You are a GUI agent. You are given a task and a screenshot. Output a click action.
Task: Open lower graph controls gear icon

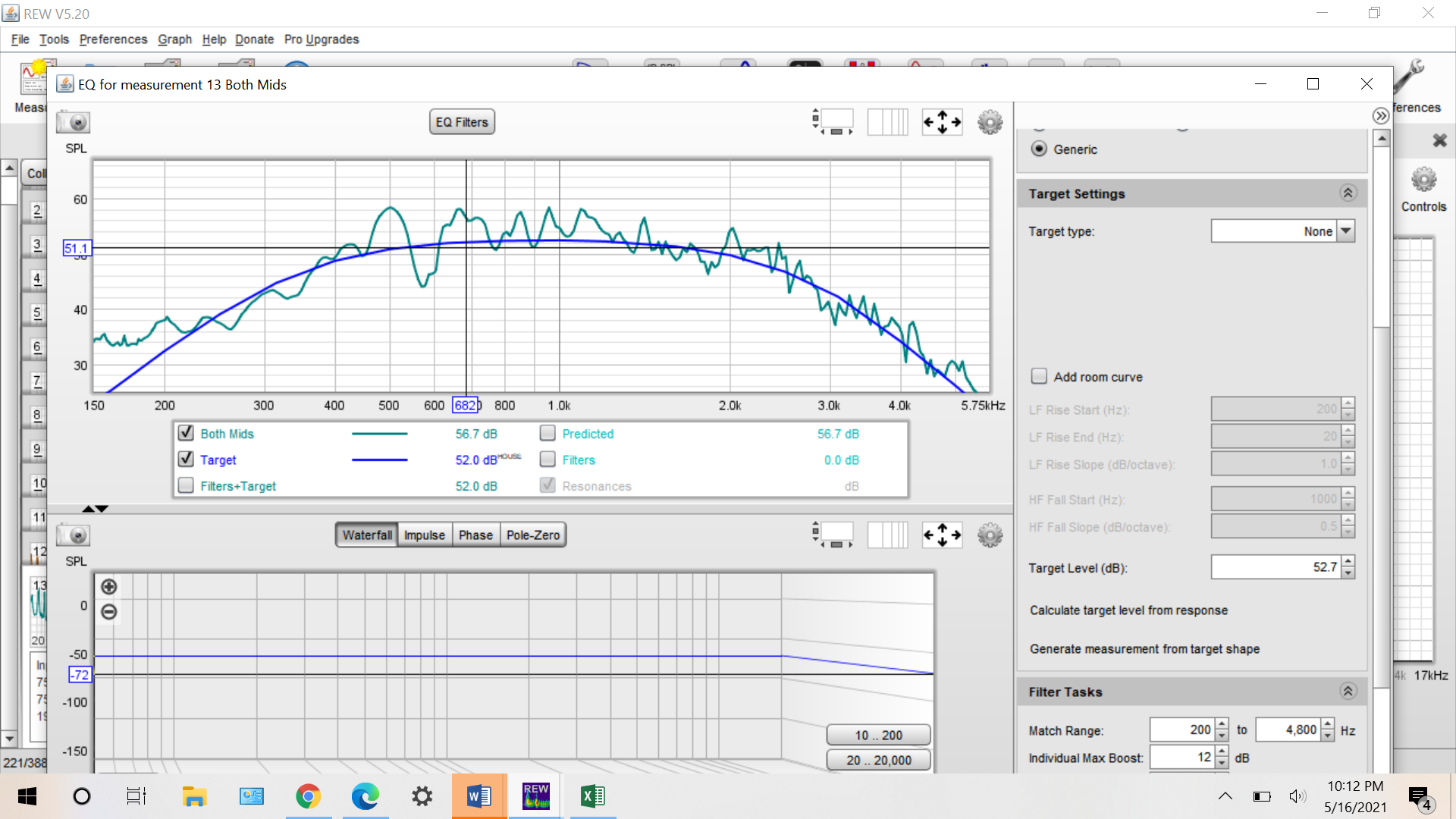coord(990,535)
